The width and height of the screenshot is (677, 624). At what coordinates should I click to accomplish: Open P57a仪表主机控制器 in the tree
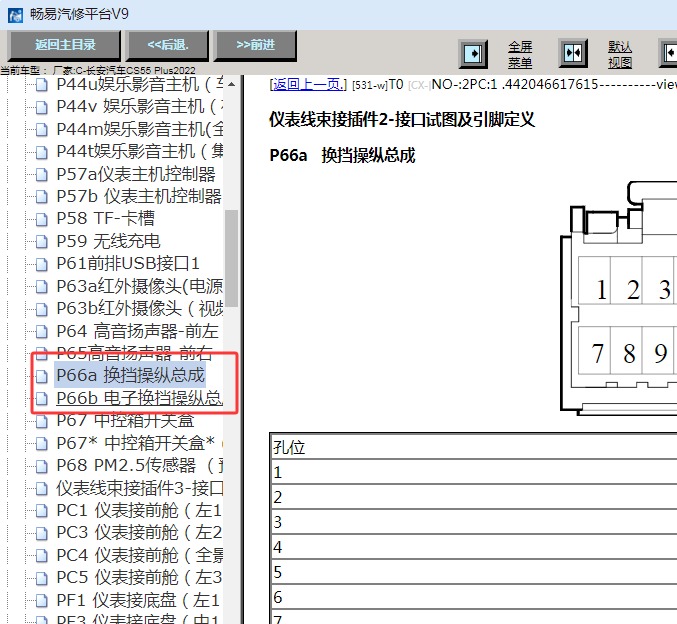pyautogui.click(x=136, y=174)
